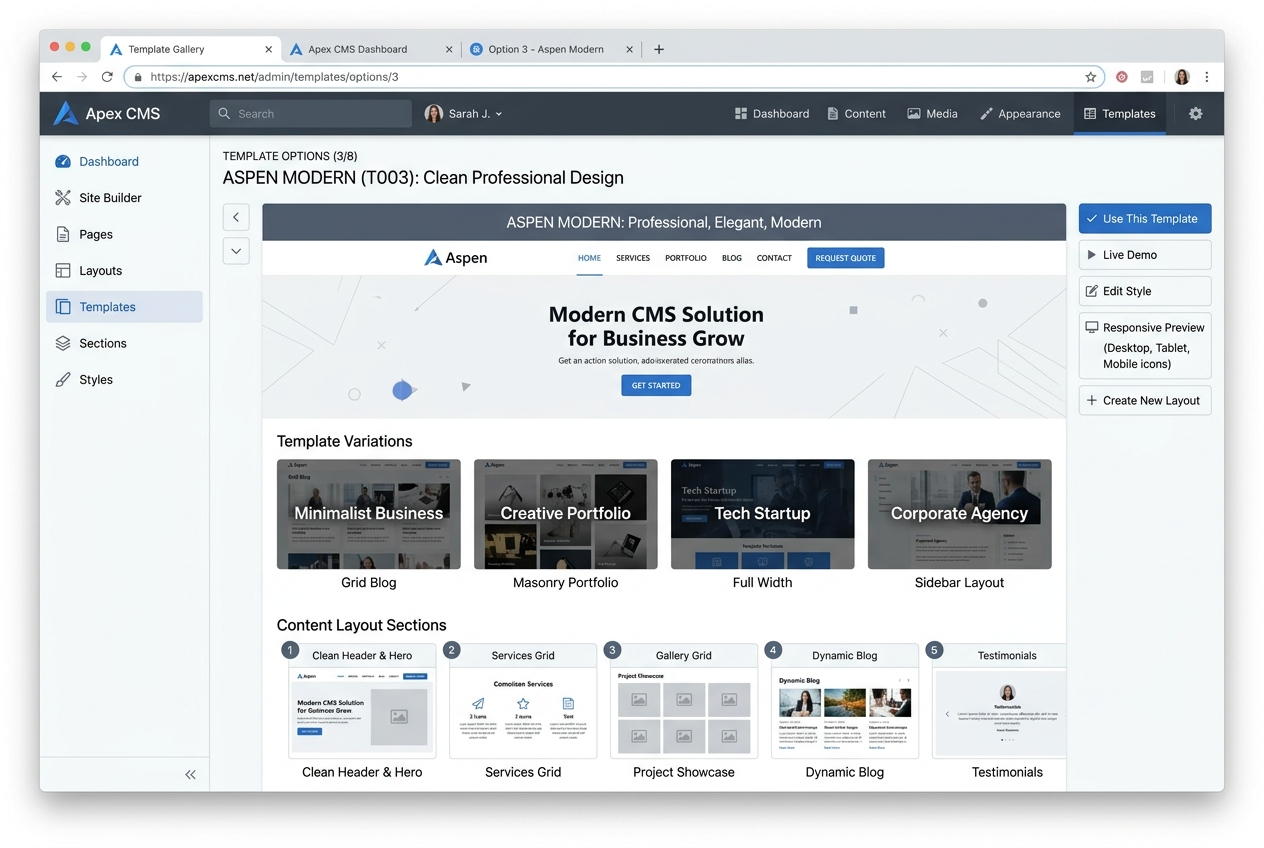Click the Aspen logo in the template preview
This screenshot has height=848, width=1264.
456,258
